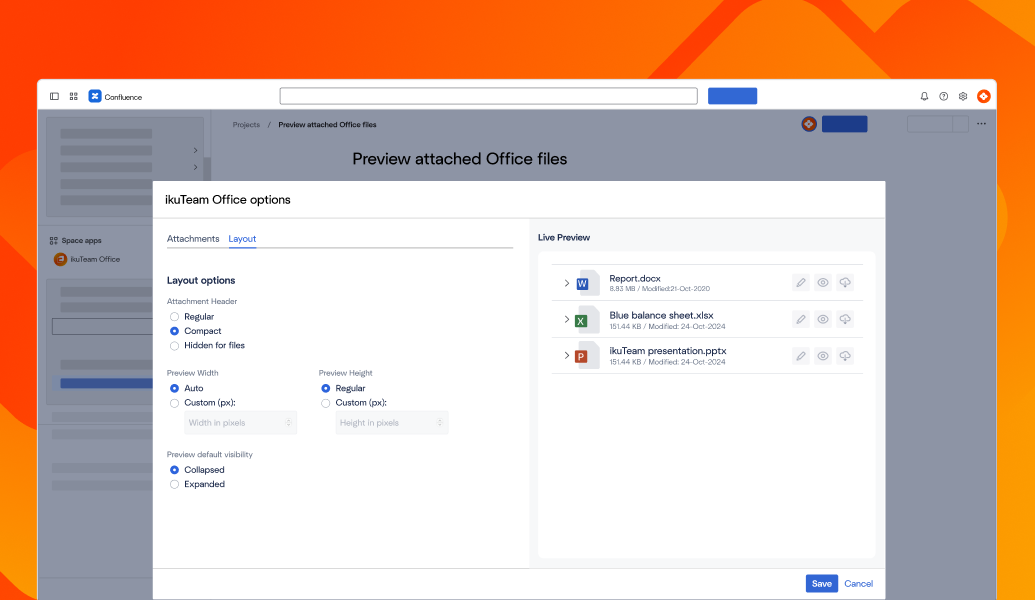The height and width of the screenshot is (600, 1035).
Task: Expand the Report.docx preview
Action: click(566, 283)
